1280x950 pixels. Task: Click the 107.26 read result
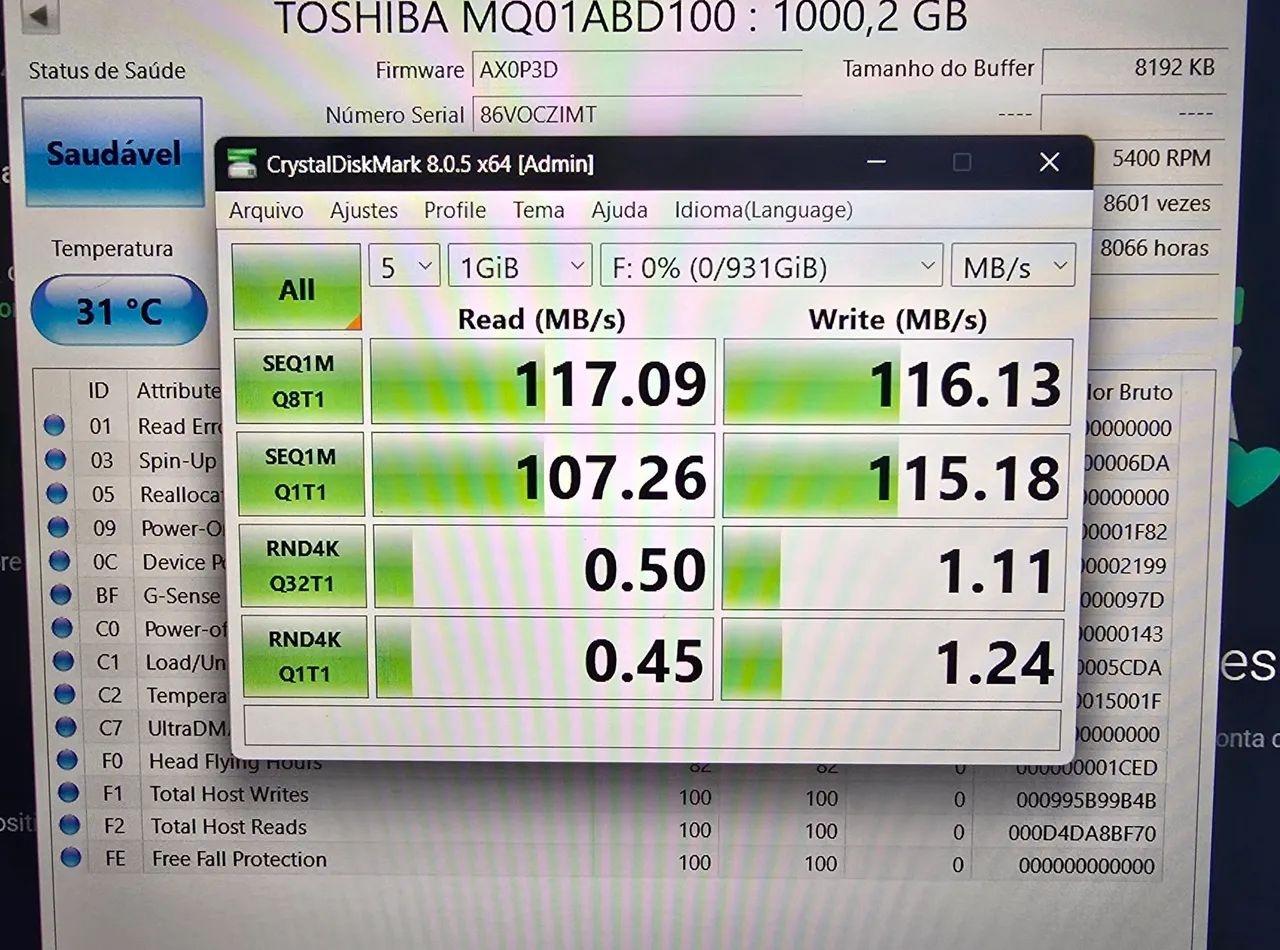(544, 475)
